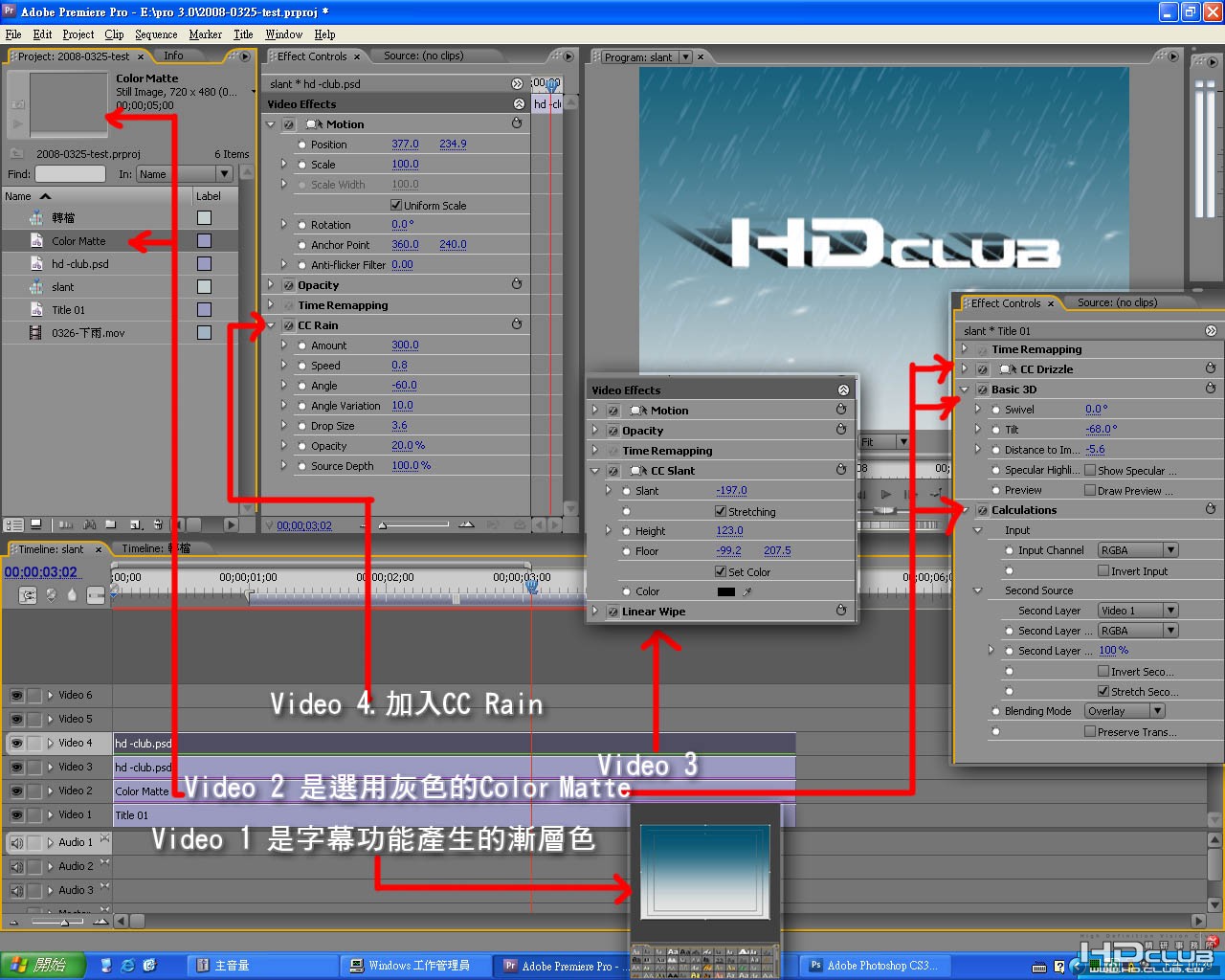Mute Audio 1 track speaker toggle
This screenshot has height=980, width=1225.
pyautogui.click(x=16, y=843)
